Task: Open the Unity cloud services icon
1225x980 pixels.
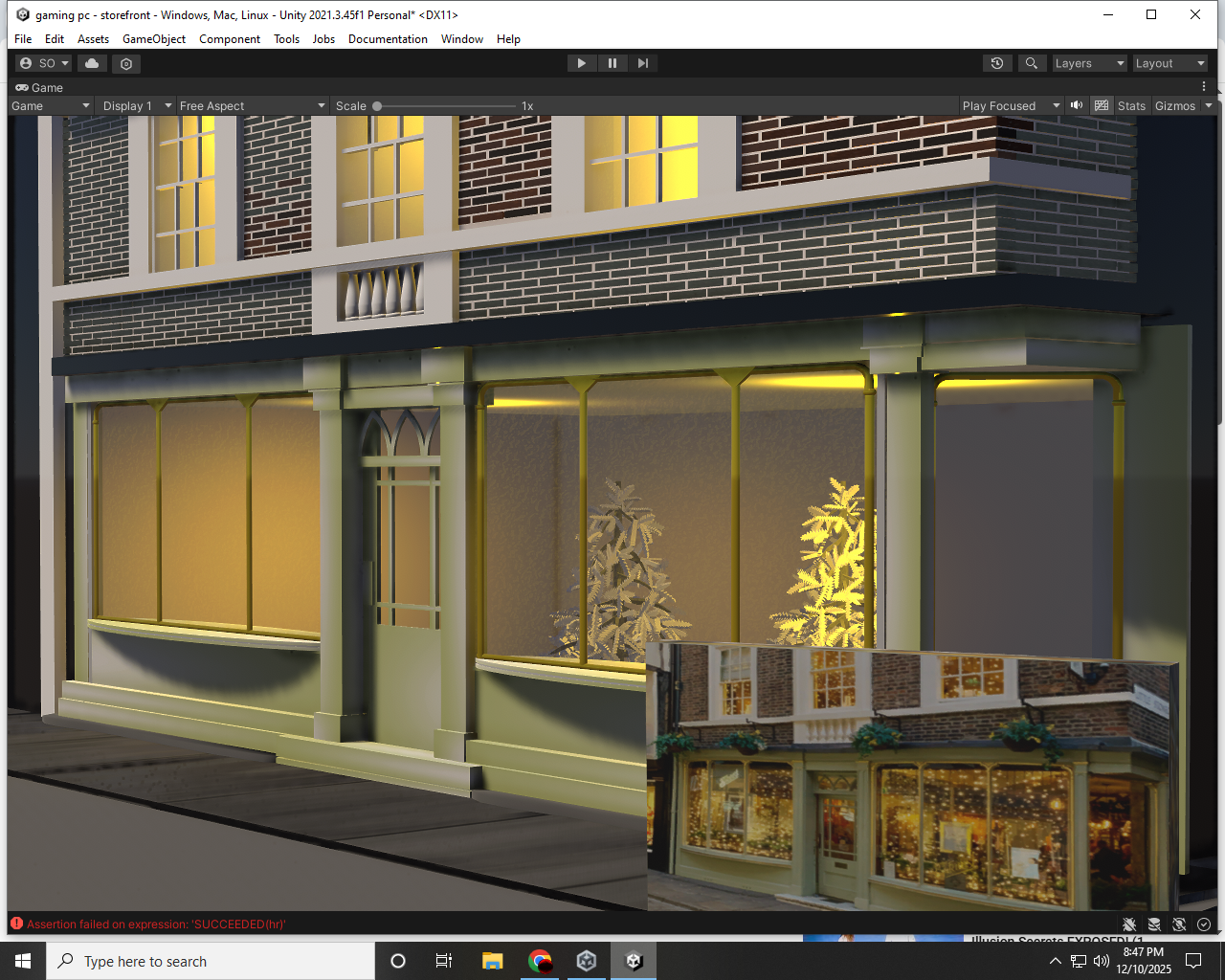Action: click(92, 63)
